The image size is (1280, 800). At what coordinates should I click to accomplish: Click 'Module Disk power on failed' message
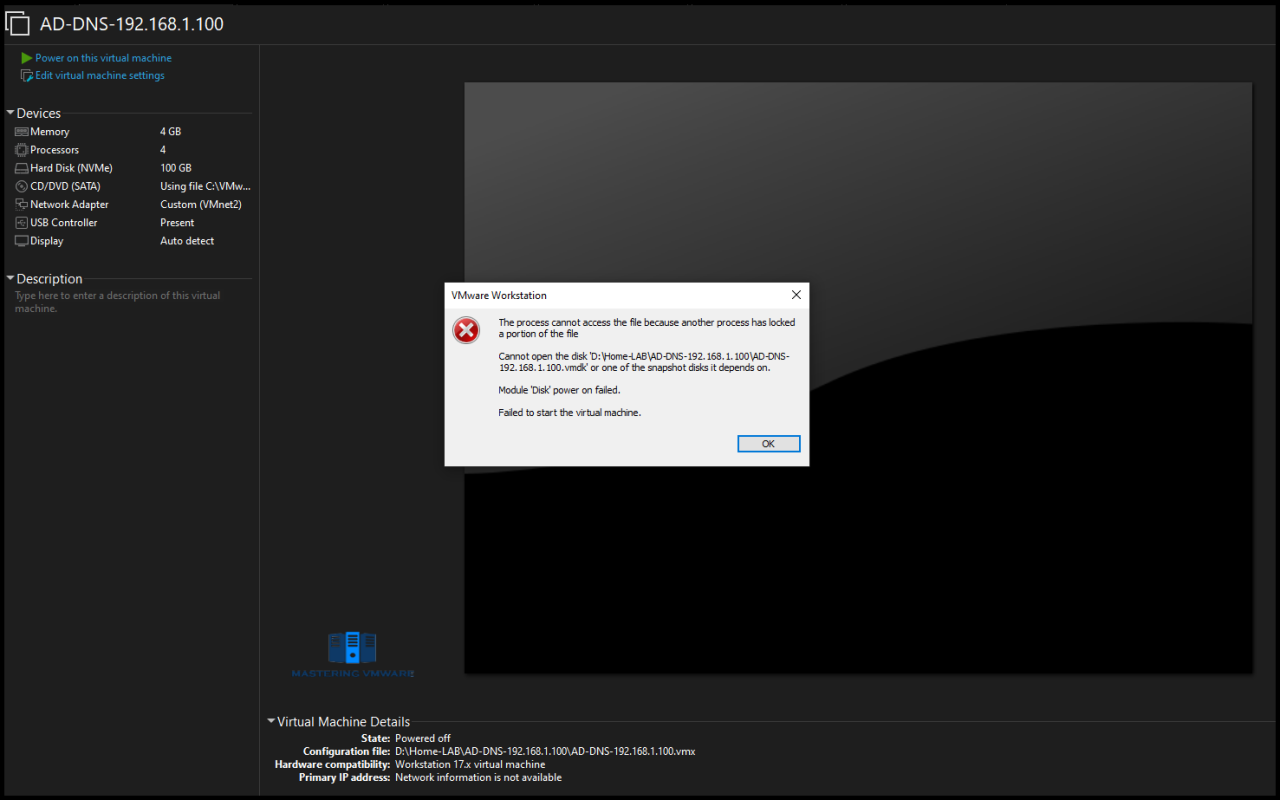coord(560,390)
